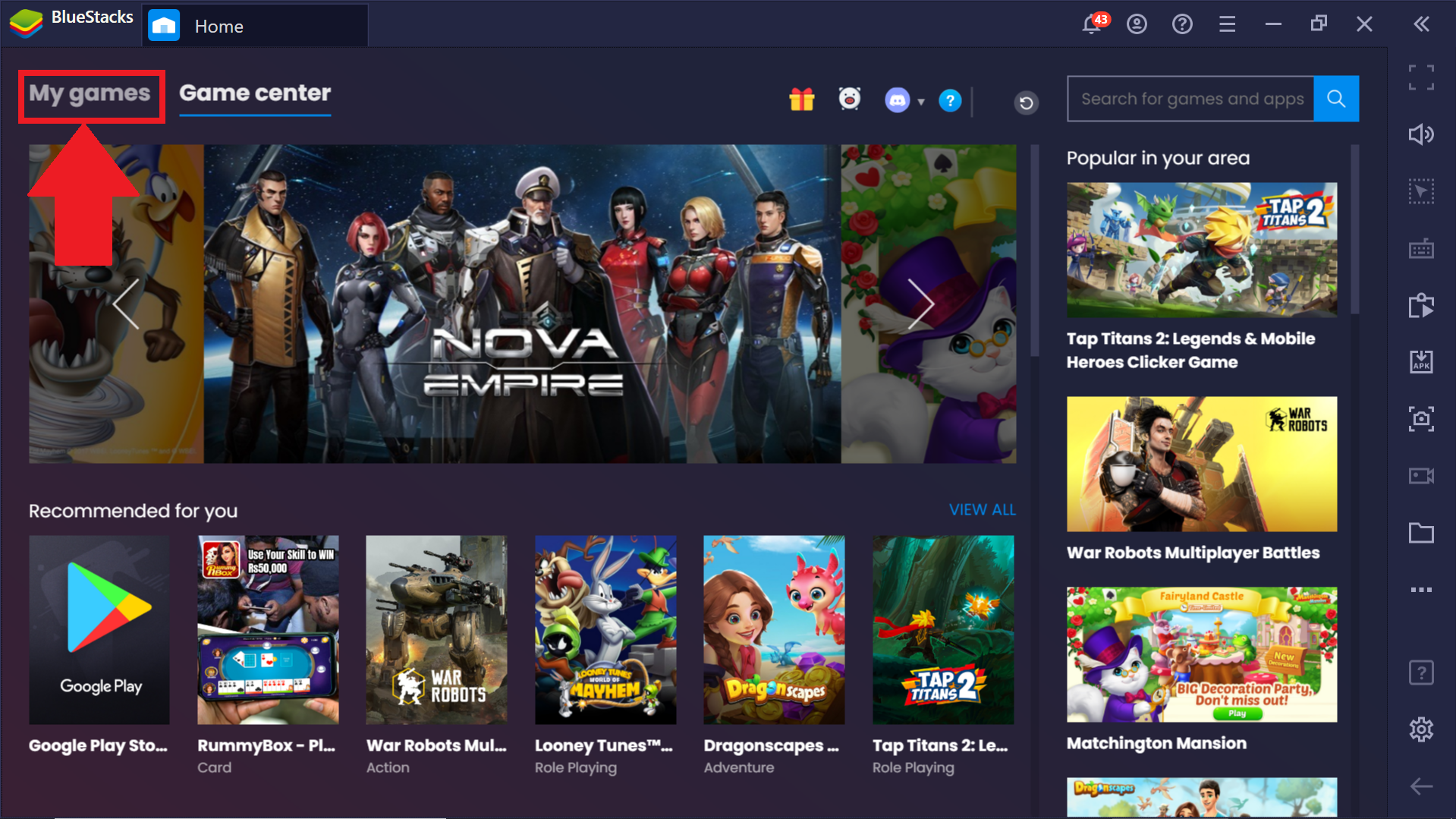Click the blue search button
The height and width of the screenshot is (819, 1456).
(1336, 99)
